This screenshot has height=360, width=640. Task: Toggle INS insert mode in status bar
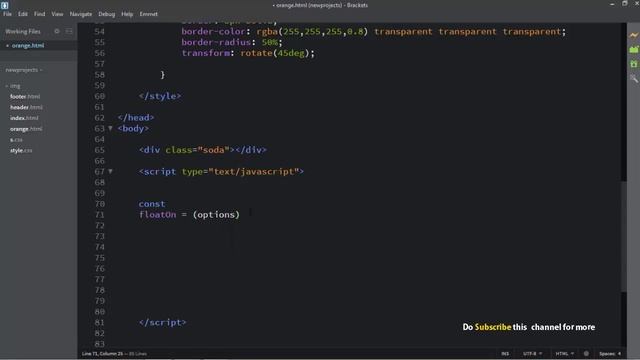(505, 353)
